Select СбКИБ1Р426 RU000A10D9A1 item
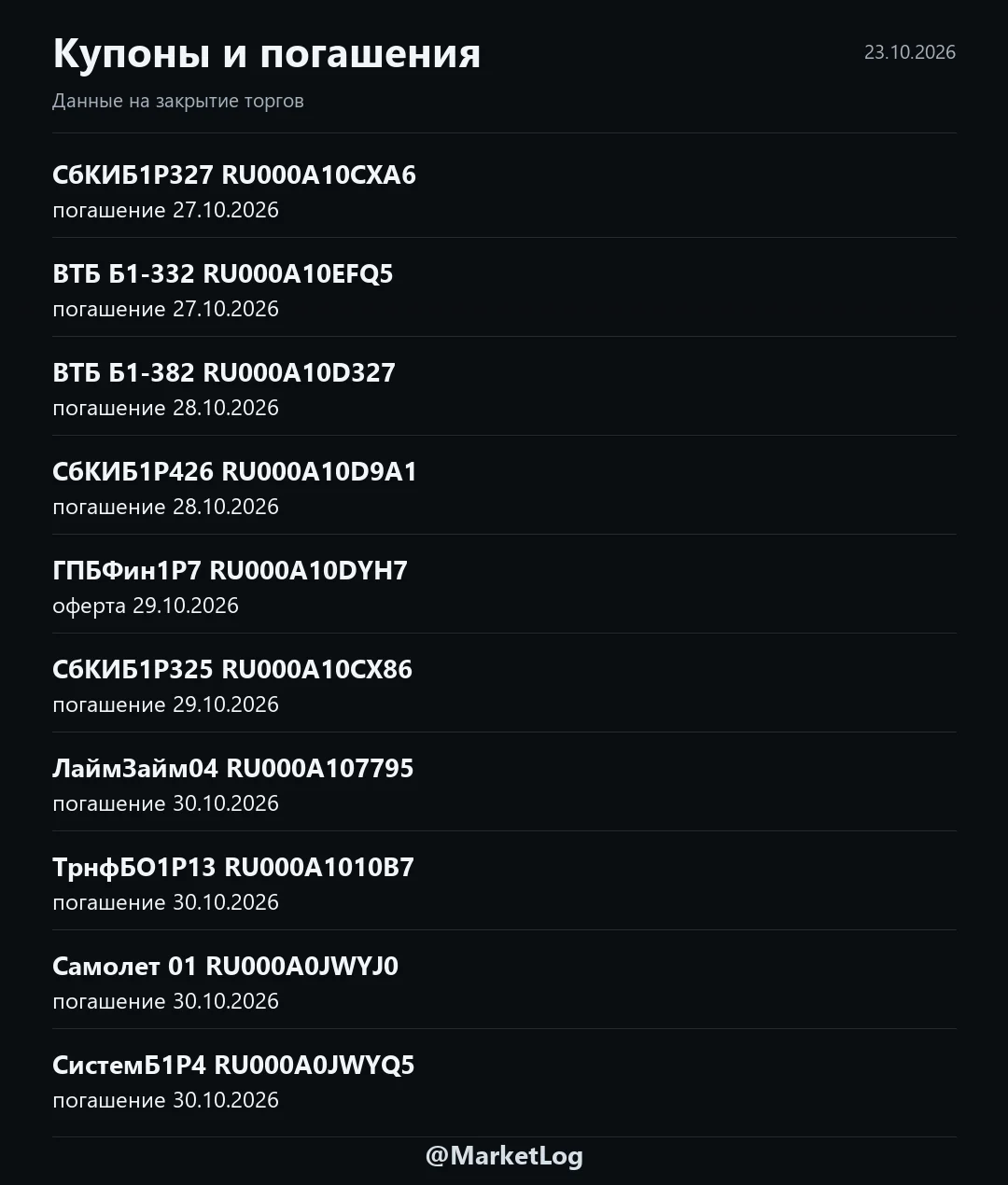Viewport: 1008px width, 1185px height. [504, 485]
